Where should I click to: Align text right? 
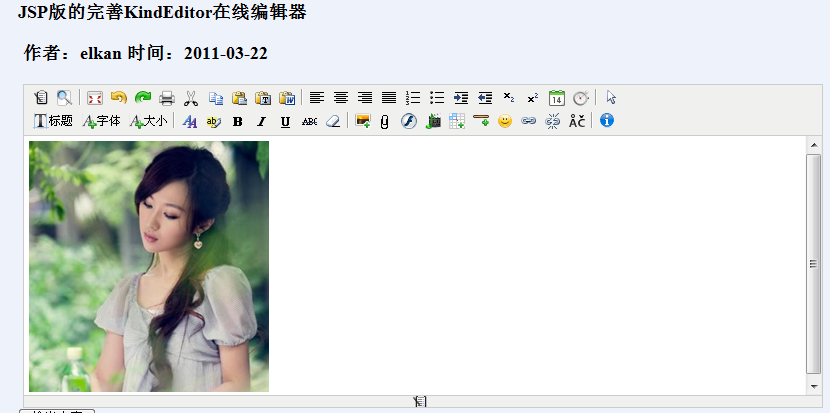click(365, 98)
